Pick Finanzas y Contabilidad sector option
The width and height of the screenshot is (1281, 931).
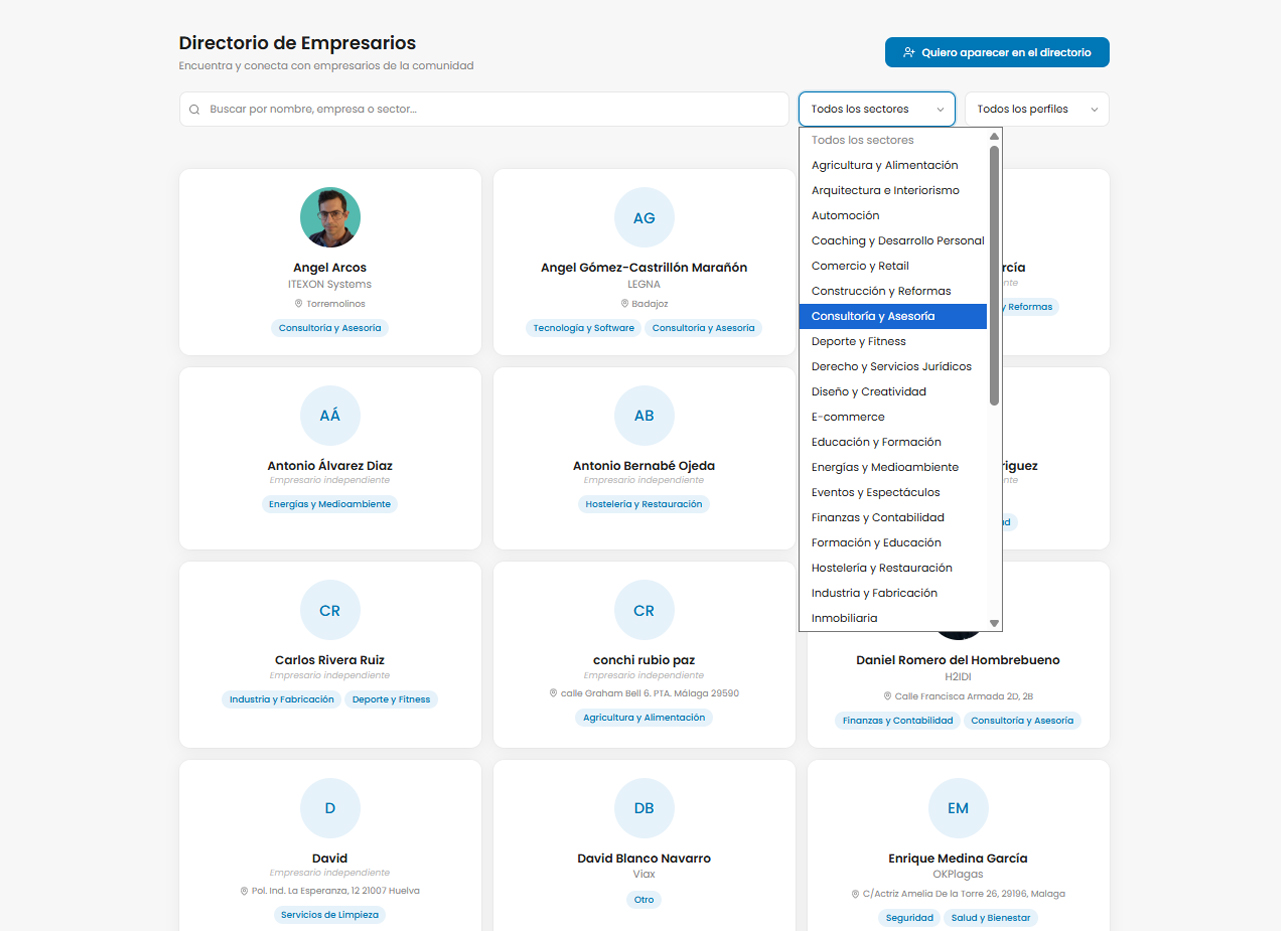[x=877, y=517]
